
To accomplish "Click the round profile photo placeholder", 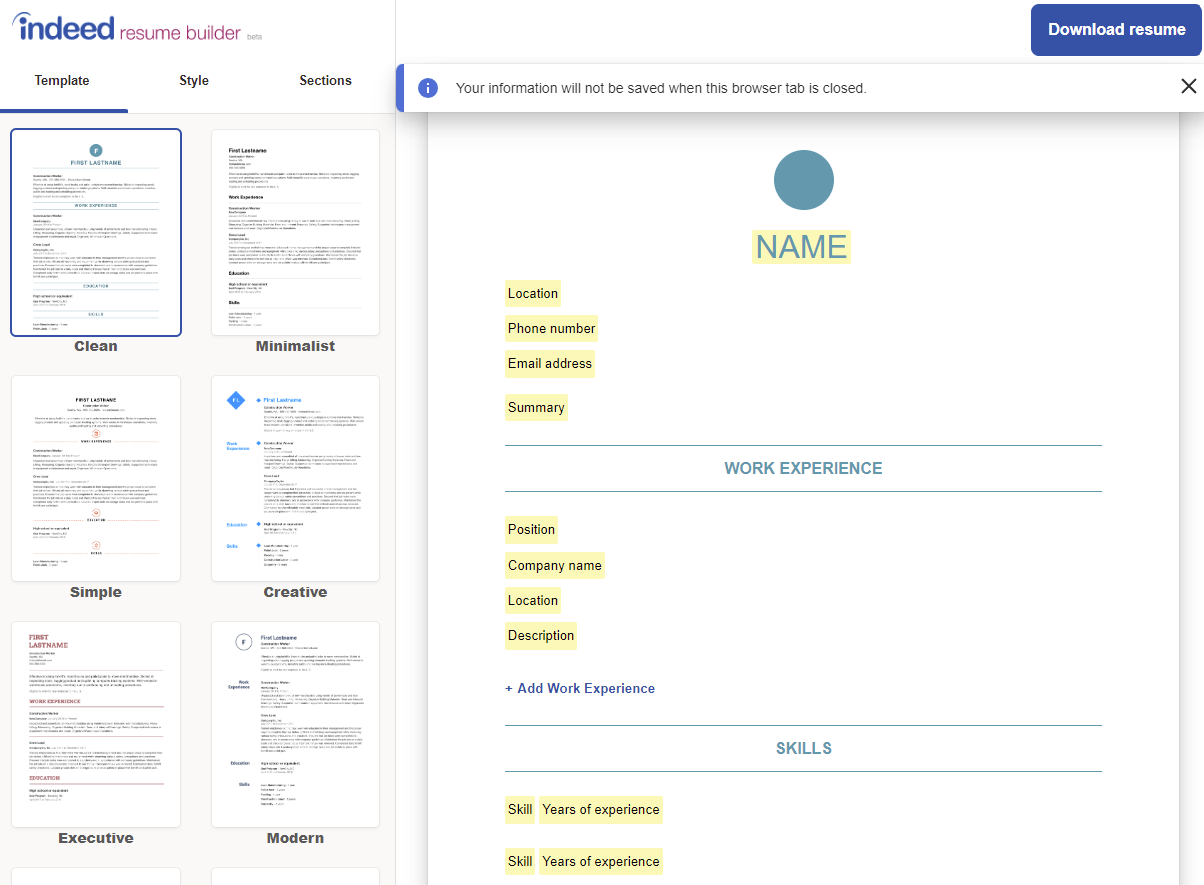I will [x=804, y=180].
